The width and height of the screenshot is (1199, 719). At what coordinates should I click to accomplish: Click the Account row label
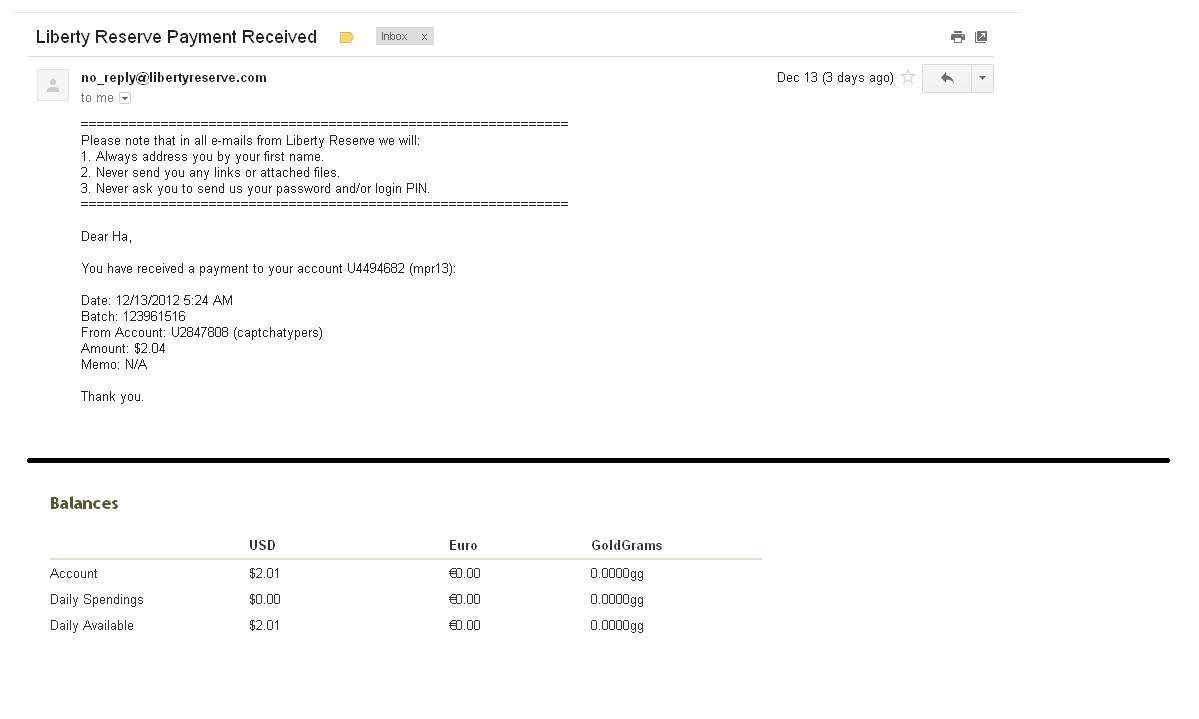tap(73, 574)
